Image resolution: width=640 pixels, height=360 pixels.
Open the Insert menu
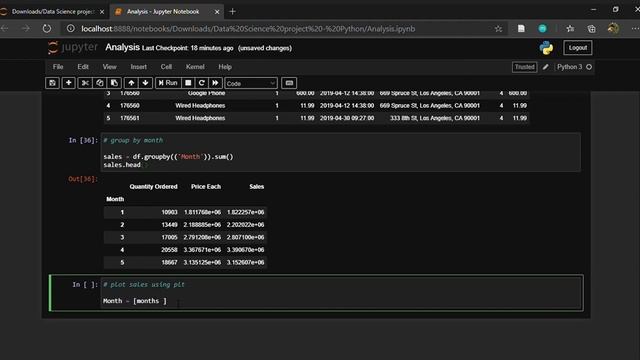point(138,67)
